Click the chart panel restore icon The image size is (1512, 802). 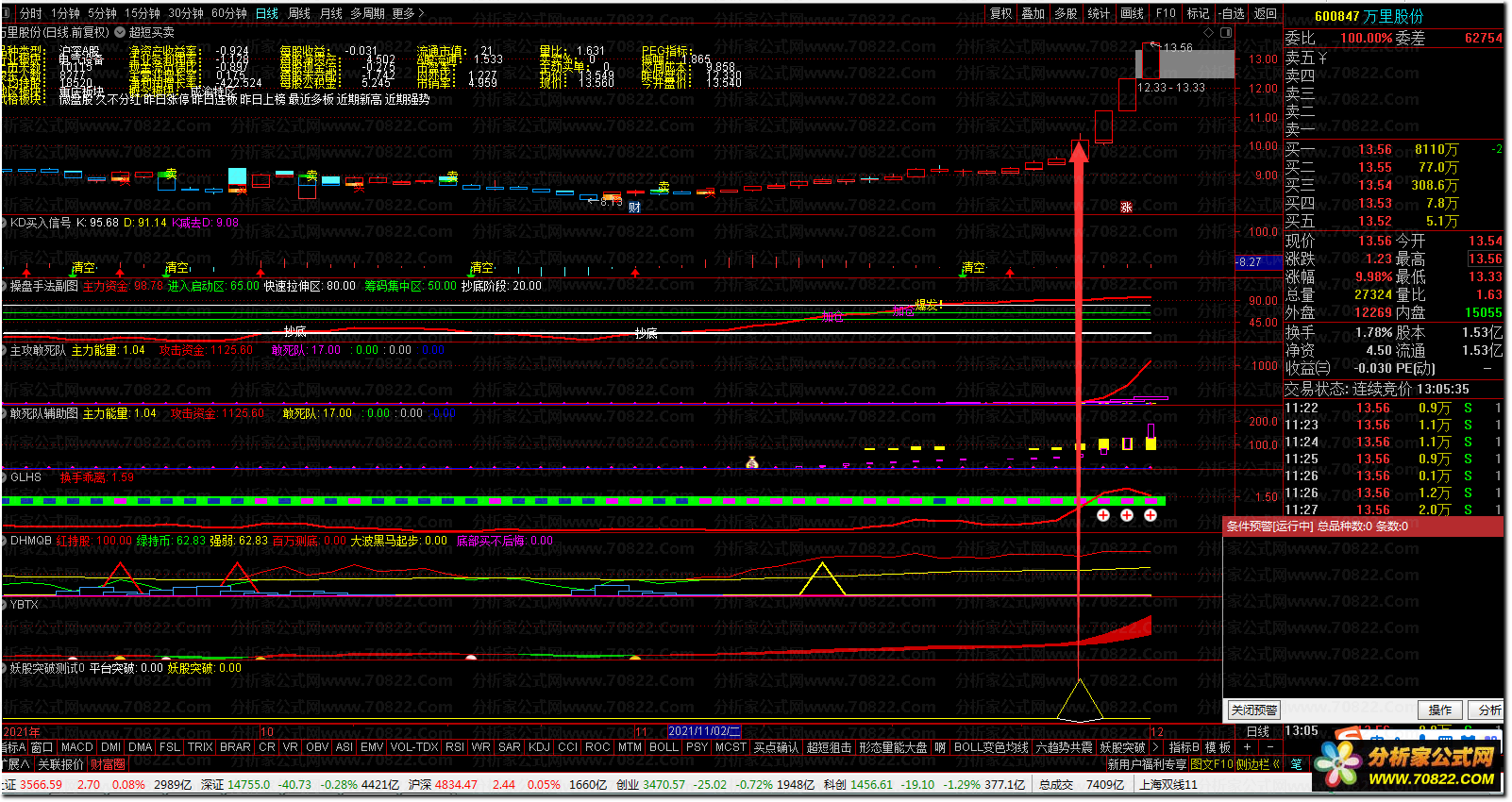[x=1225, y=32]
